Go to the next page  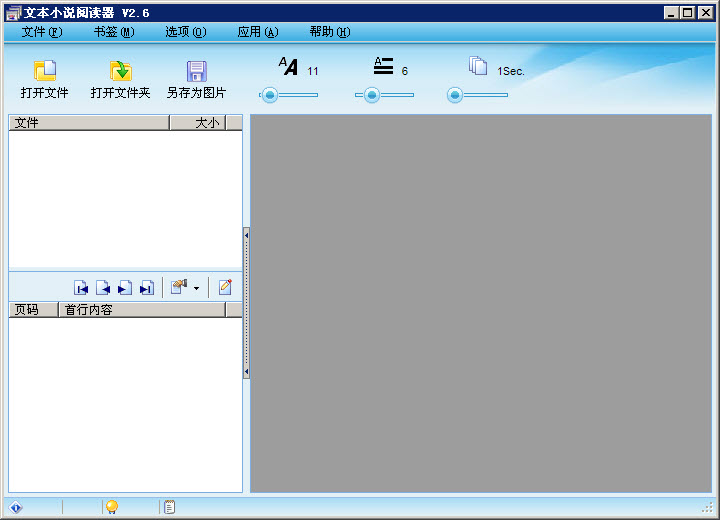point(125,288)
